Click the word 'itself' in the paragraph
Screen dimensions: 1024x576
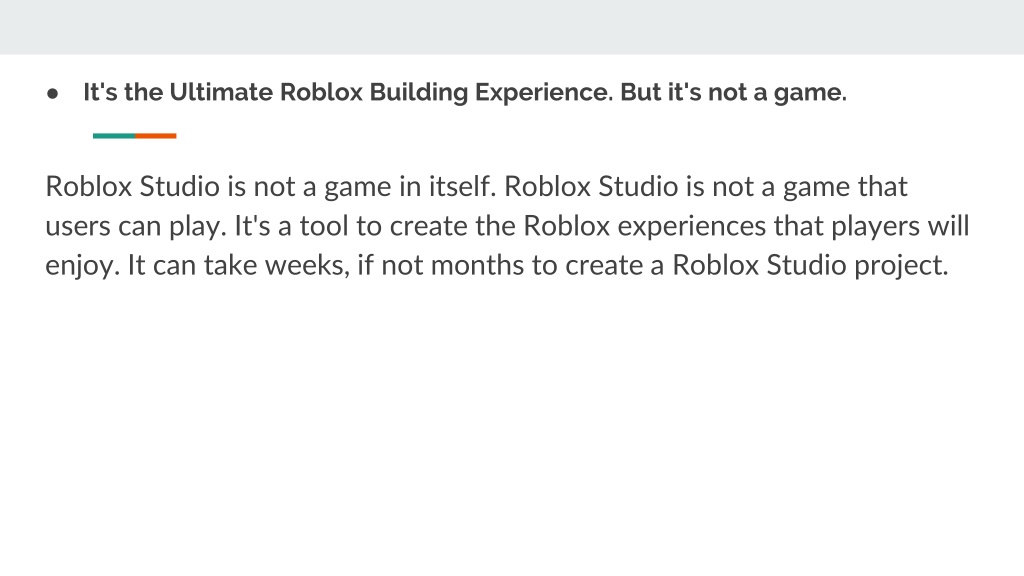click(x=462, y=186)
